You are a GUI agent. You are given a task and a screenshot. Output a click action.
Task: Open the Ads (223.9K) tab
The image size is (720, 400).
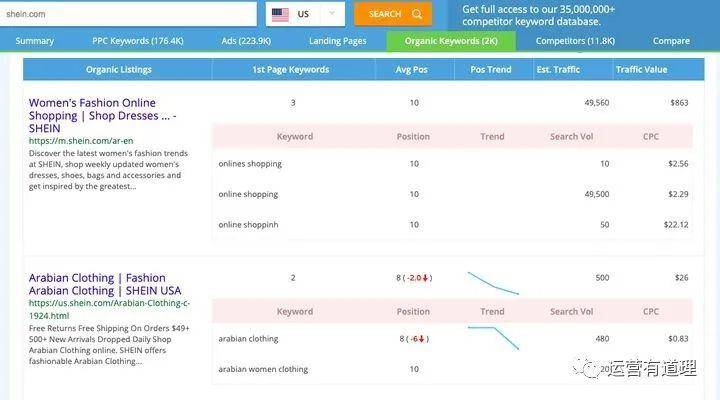[246, 41]
